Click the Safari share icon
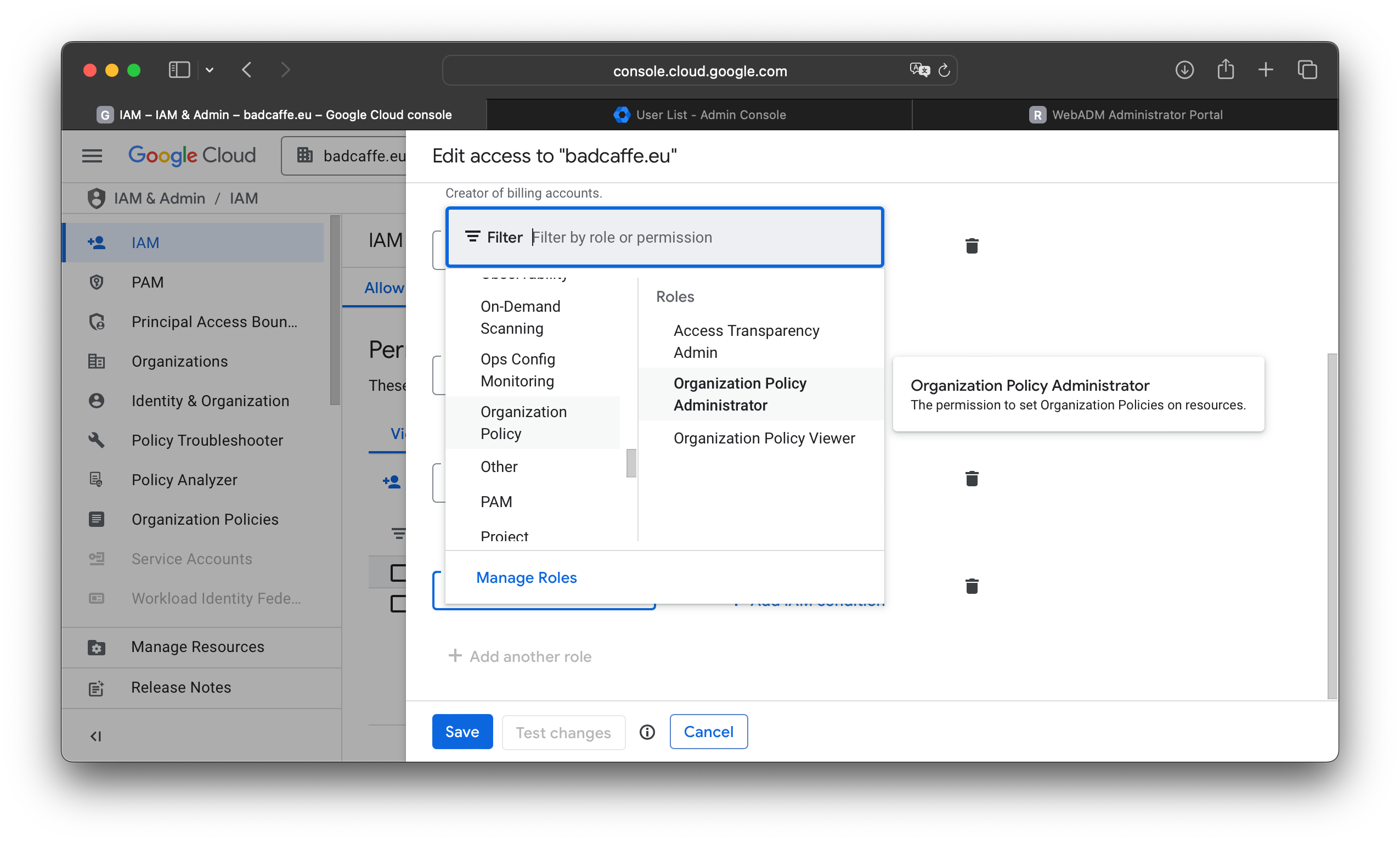 point(1225,69)
